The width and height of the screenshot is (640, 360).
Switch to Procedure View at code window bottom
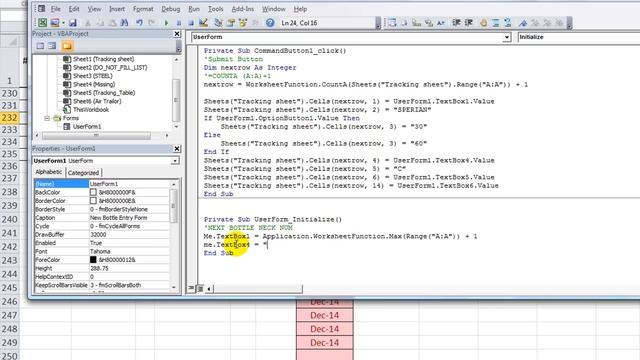click(191, 288)
